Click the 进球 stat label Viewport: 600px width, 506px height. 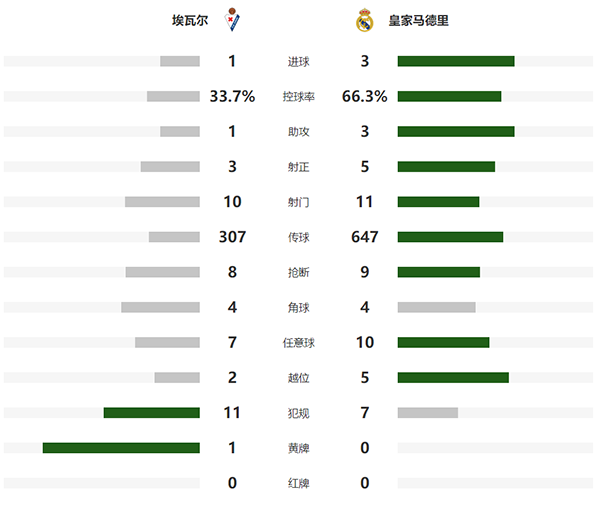pos(298,62)
